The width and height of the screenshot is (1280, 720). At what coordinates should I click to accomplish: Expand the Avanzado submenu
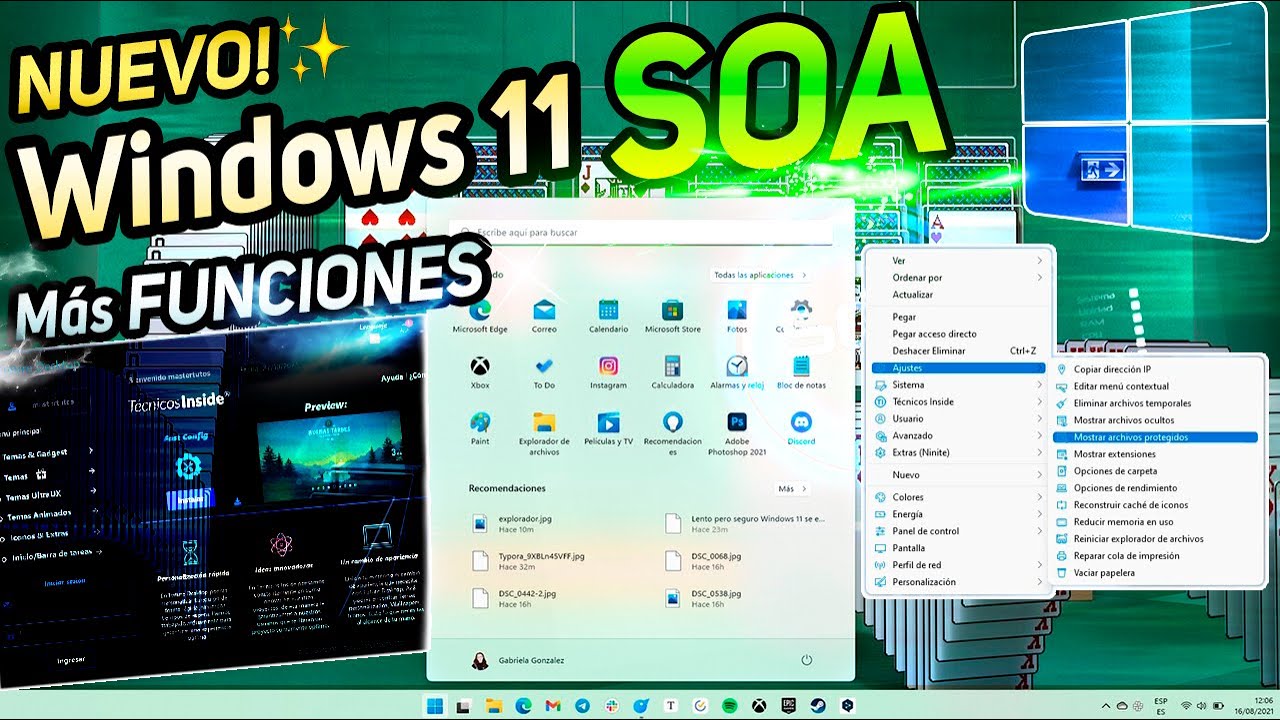tap(958, 436)
